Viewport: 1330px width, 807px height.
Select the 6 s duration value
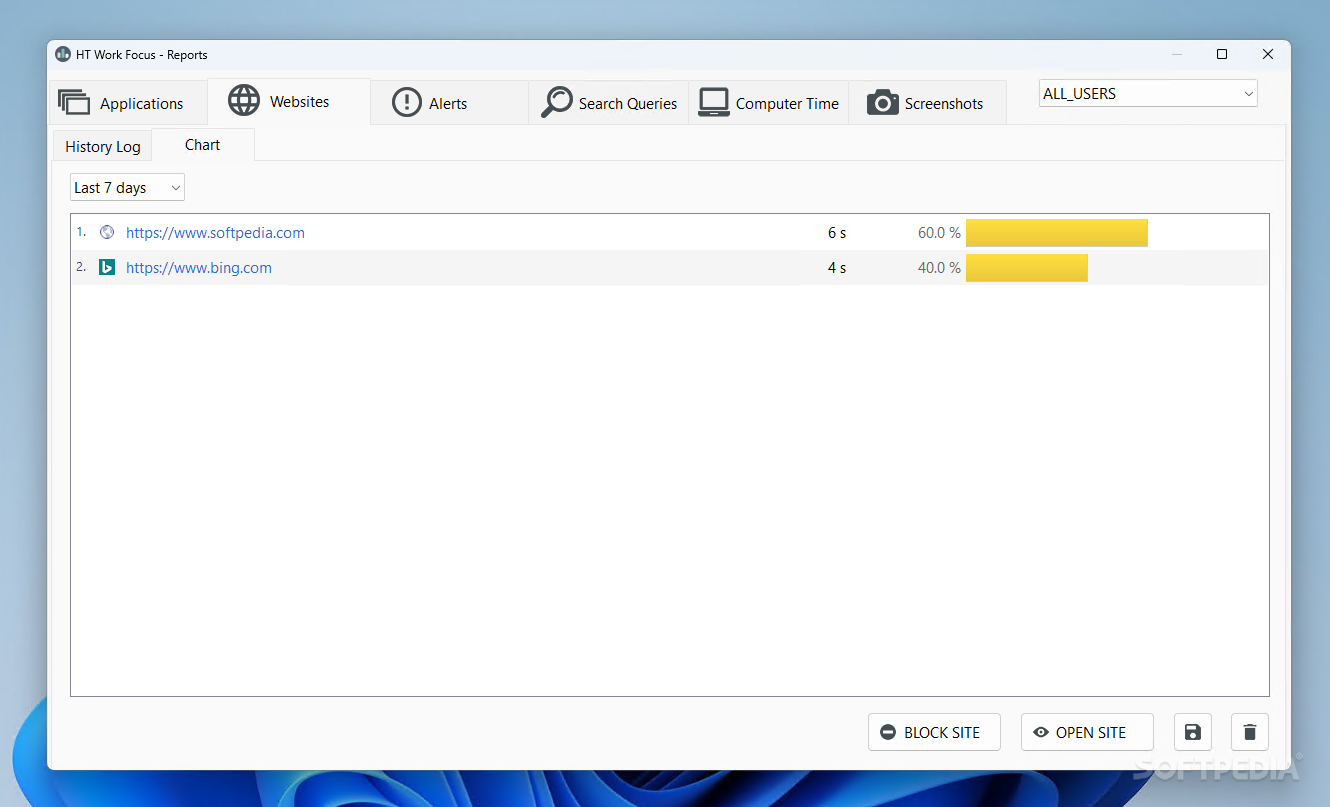click(x=837, y=233)
